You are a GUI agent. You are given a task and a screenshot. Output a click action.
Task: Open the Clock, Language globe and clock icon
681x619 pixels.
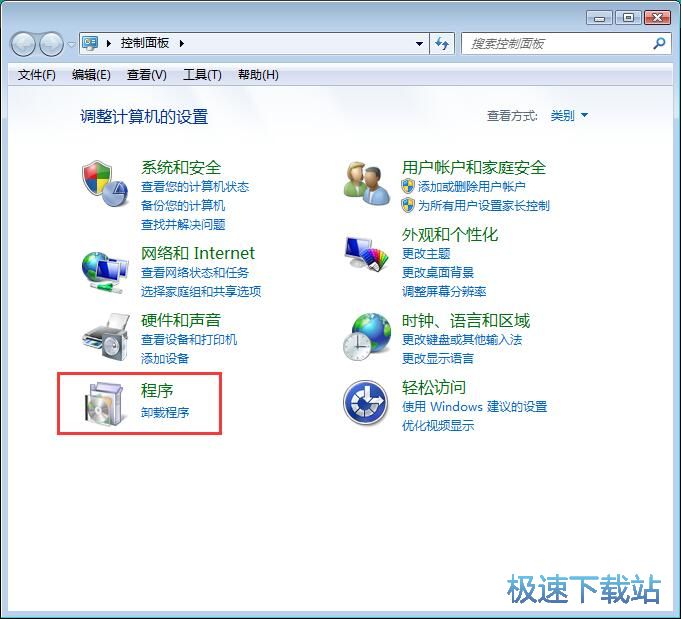pyautogui.click(x=367, y=337)
